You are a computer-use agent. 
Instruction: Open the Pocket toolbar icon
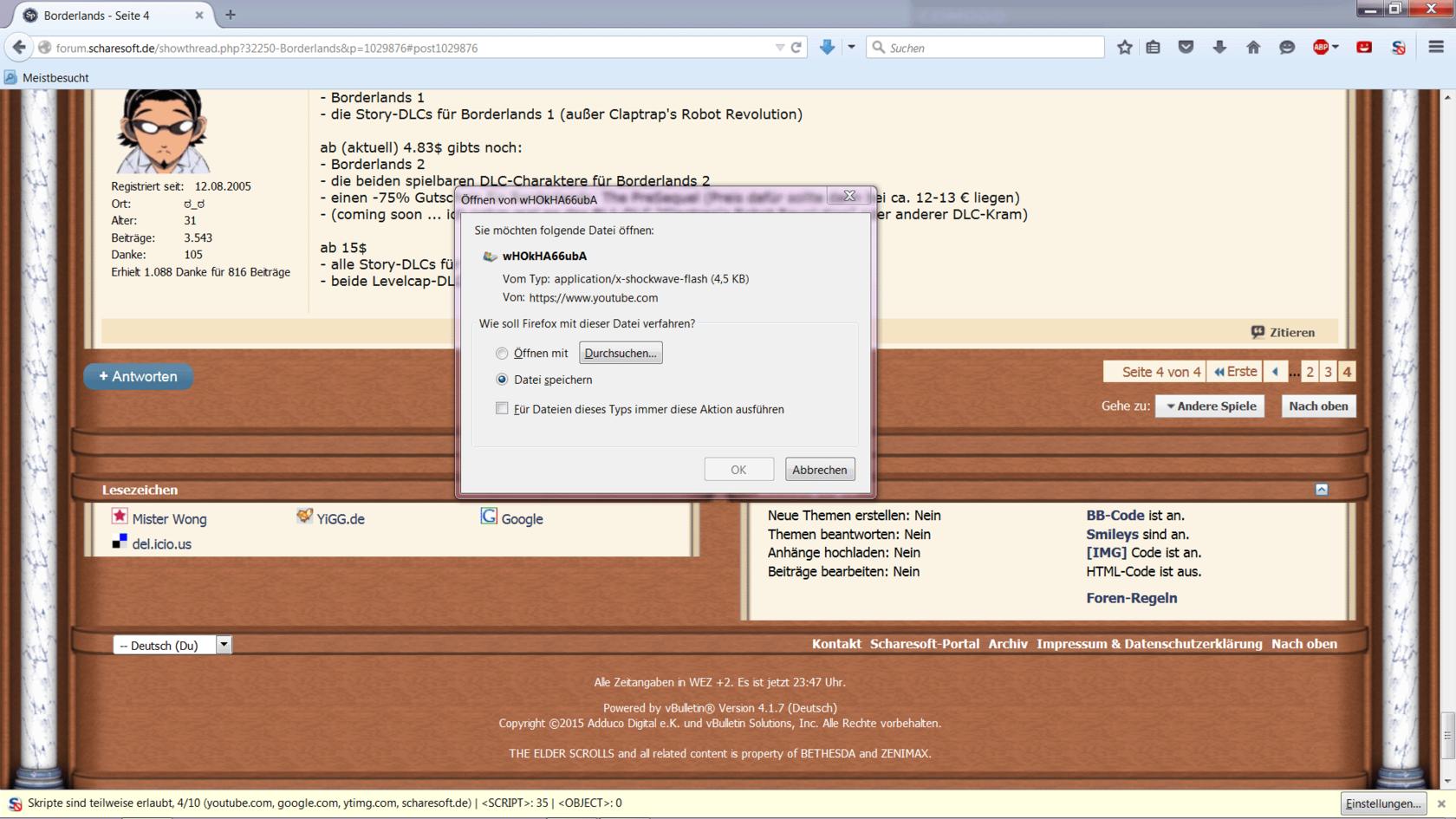click(x=1186, y=48)
